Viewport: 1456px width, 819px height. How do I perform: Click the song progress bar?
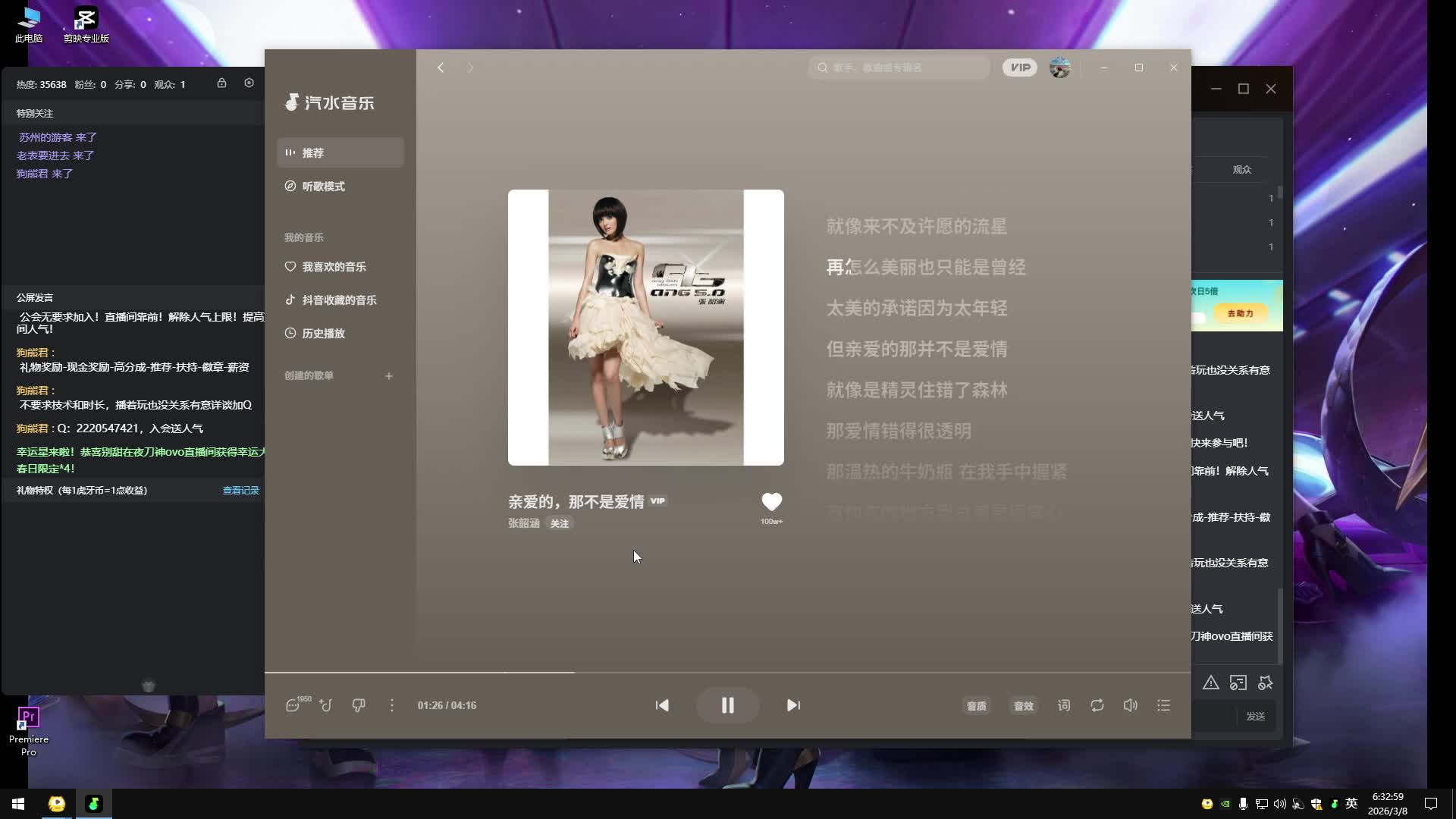click(728, 672)
